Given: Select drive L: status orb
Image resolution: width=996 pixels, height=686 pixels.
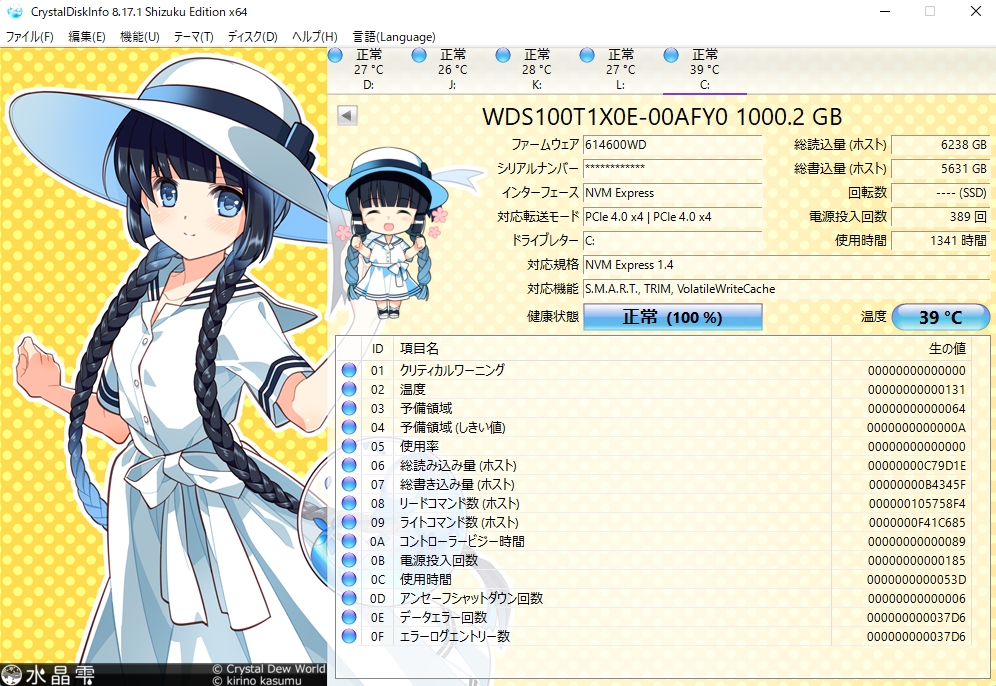Looking at the screenshot, I should point(587,55).
